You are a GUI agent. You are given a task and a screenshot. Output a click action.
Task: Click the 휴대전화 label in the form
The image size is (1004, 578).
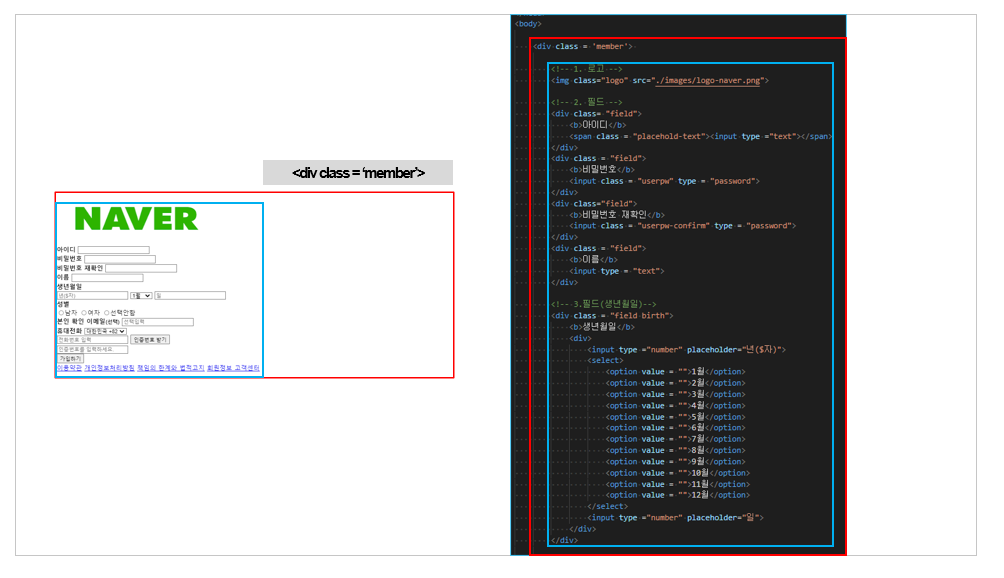point(69,331)
